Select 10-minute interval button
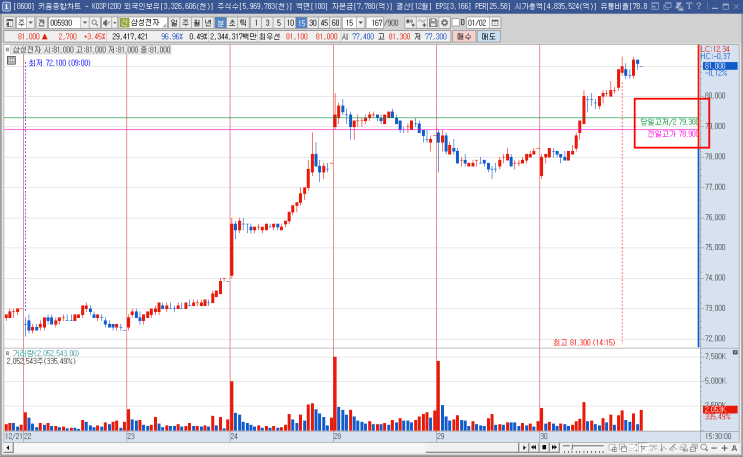The image size is (743, 457). (290, 23)
